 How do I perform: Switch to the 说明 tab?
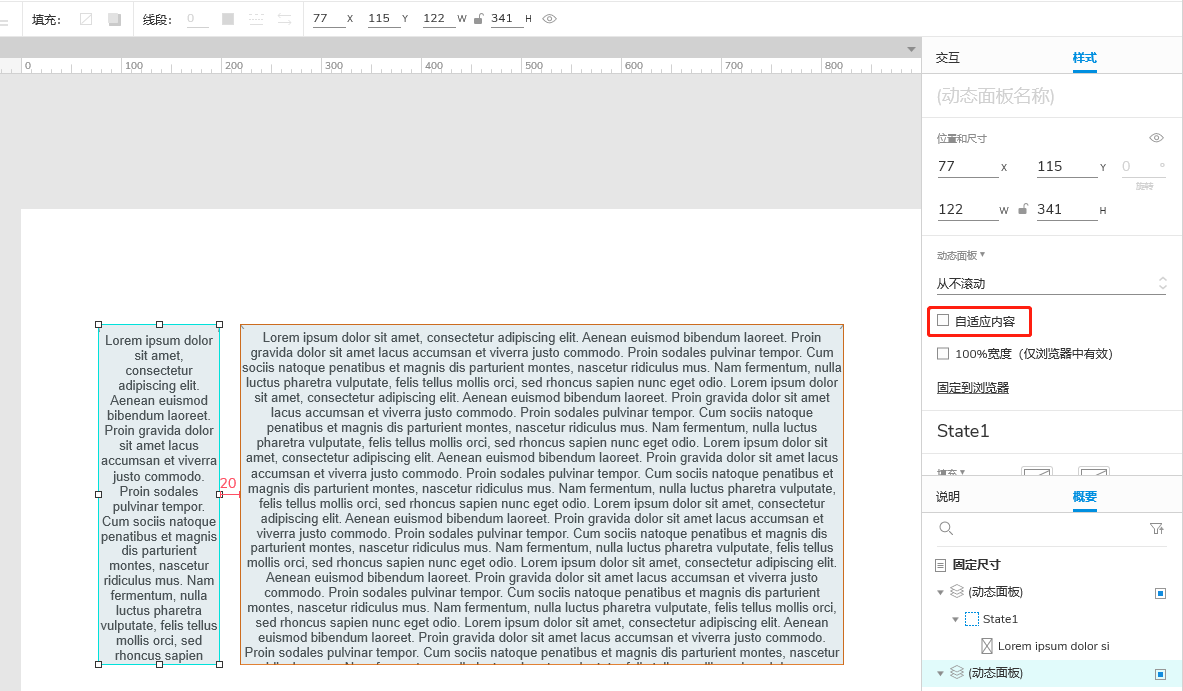pyautogui.click(x=948, y=496)
